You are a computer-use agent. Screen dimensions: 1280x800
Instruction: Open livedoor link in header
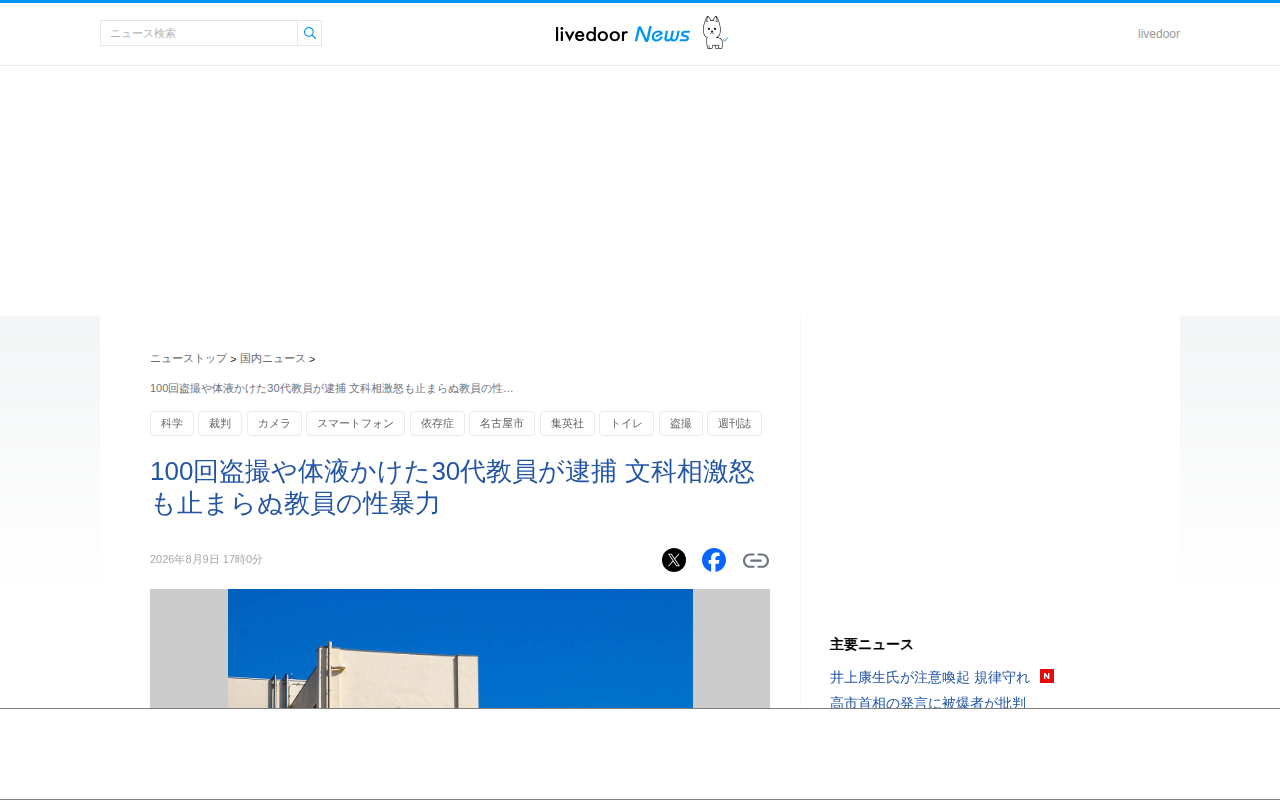coord(1159,34)
